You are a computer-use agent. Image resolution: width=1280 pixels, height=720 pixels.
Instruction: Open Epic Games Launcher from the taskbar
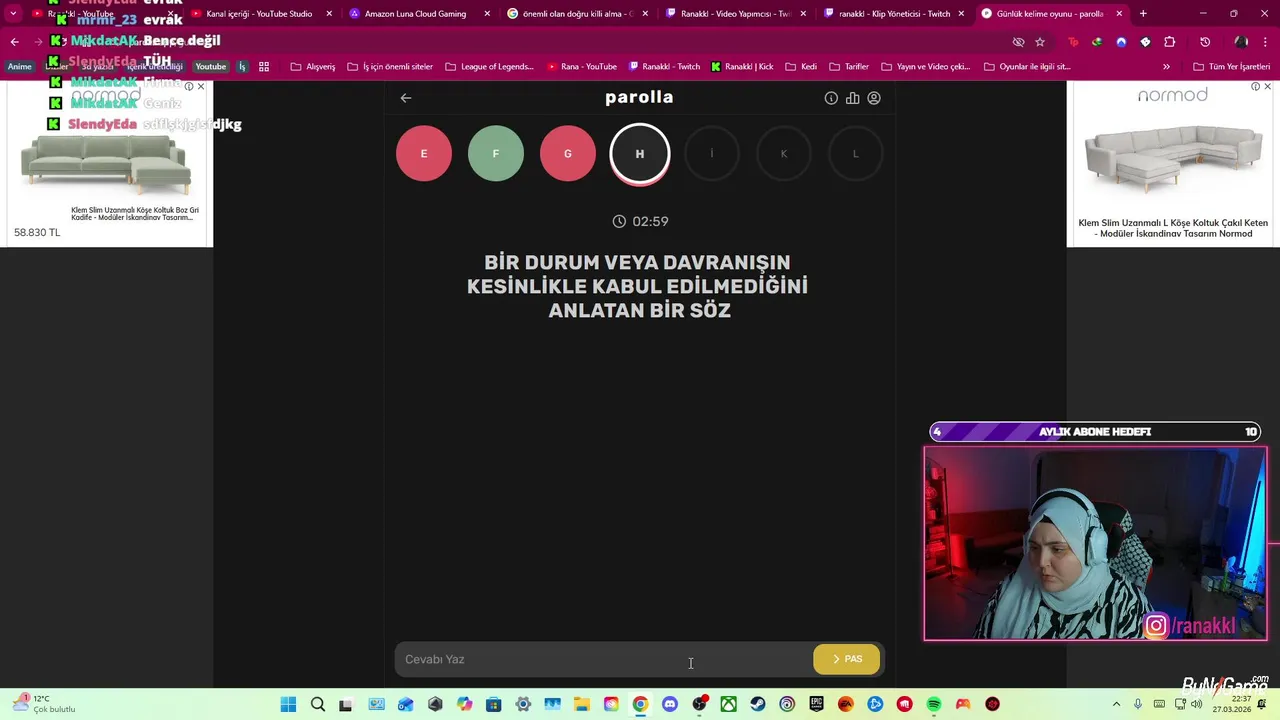(816, 704)
